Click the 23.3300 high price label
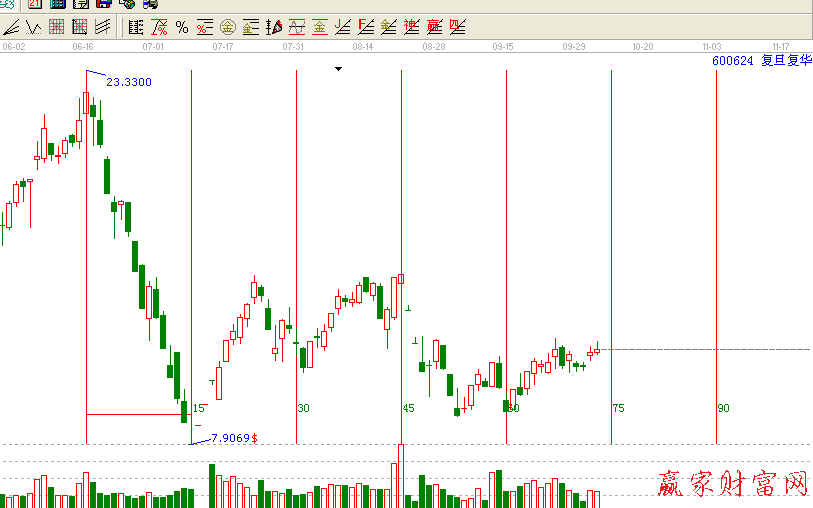813x508 pixels. pyautogui.click(x=129, y=82)
